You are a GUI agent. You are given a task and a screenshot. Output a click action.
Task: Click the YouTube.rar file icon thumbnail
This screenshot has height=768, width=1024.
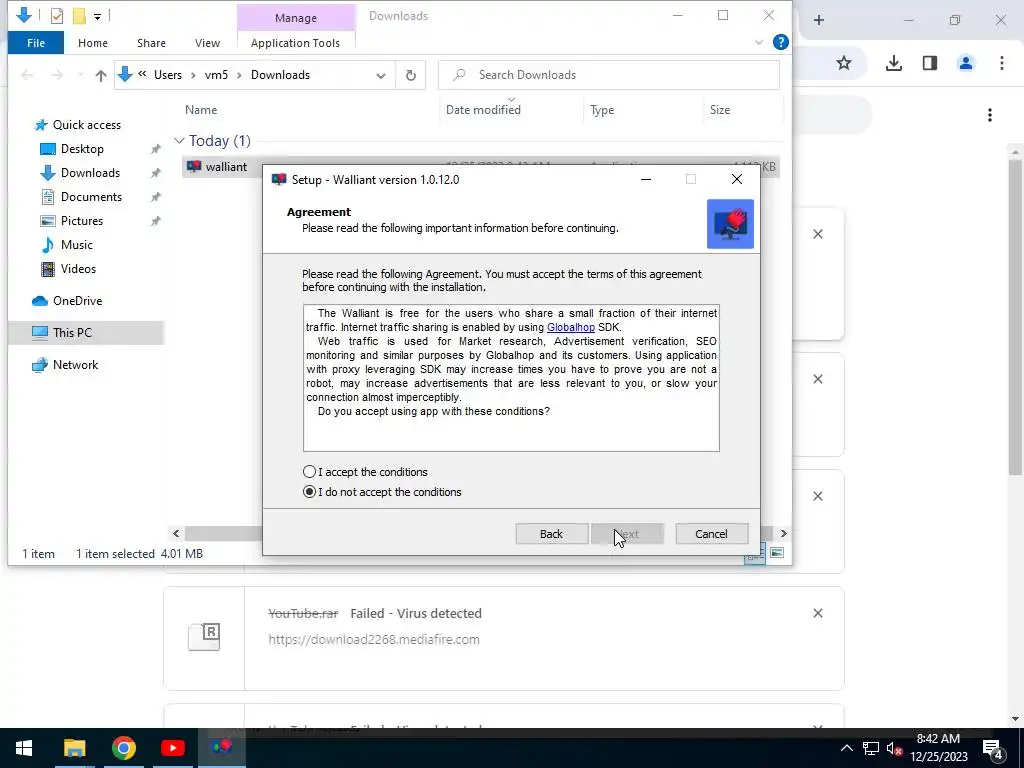[204, 637]
